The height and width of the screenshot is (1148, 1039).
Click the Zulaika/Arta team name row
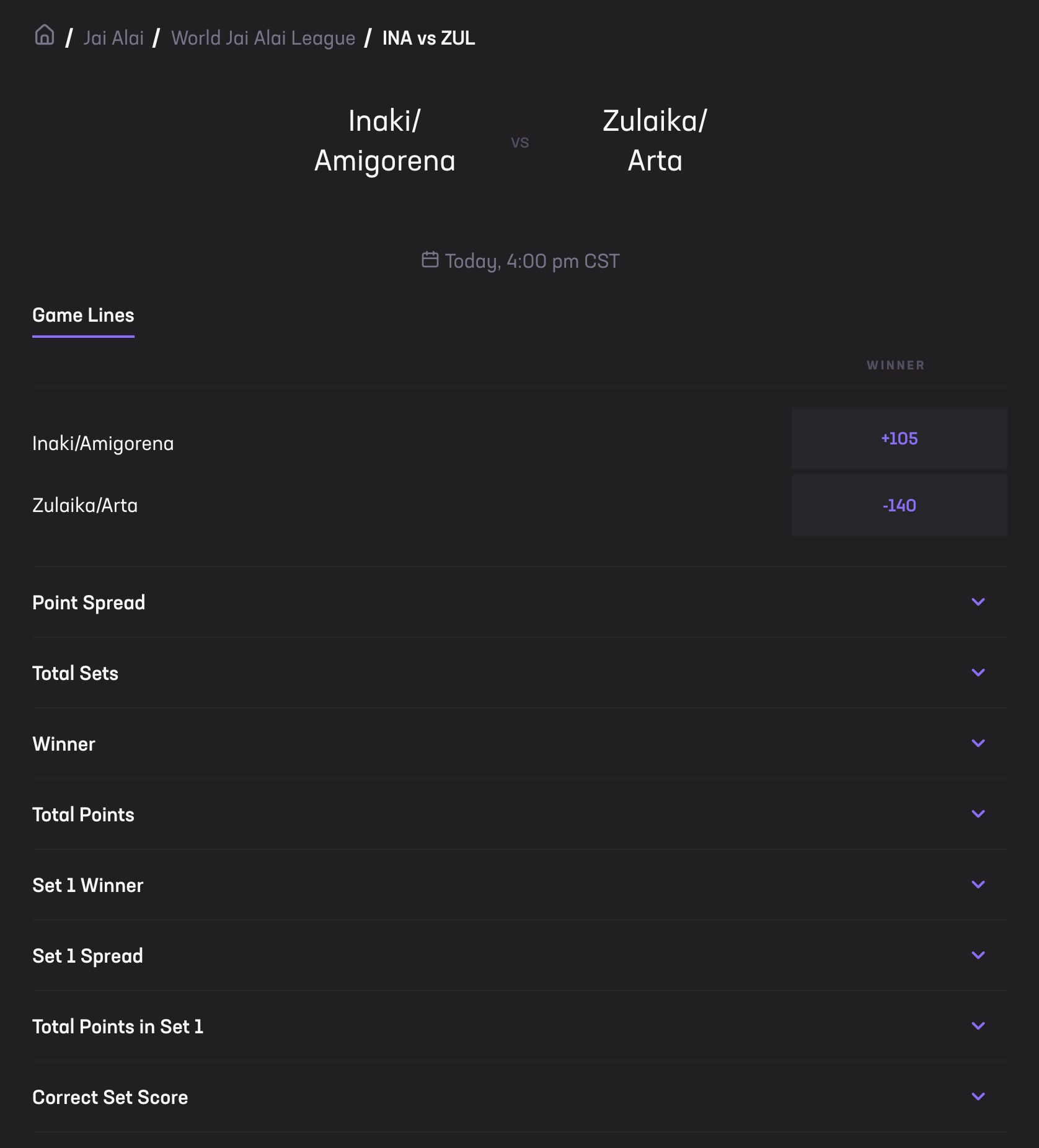point(86,505)
